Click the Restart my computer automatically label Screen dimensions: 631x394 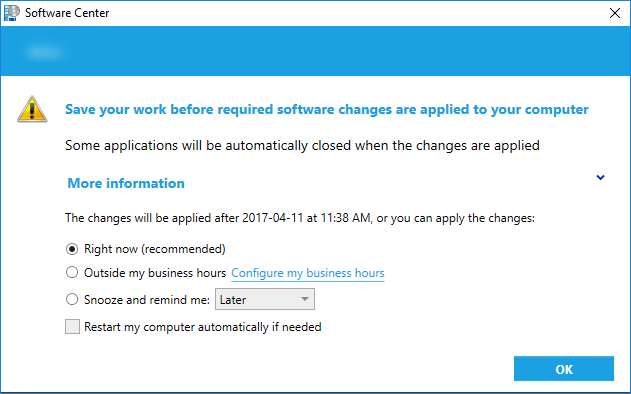point(203,327)
